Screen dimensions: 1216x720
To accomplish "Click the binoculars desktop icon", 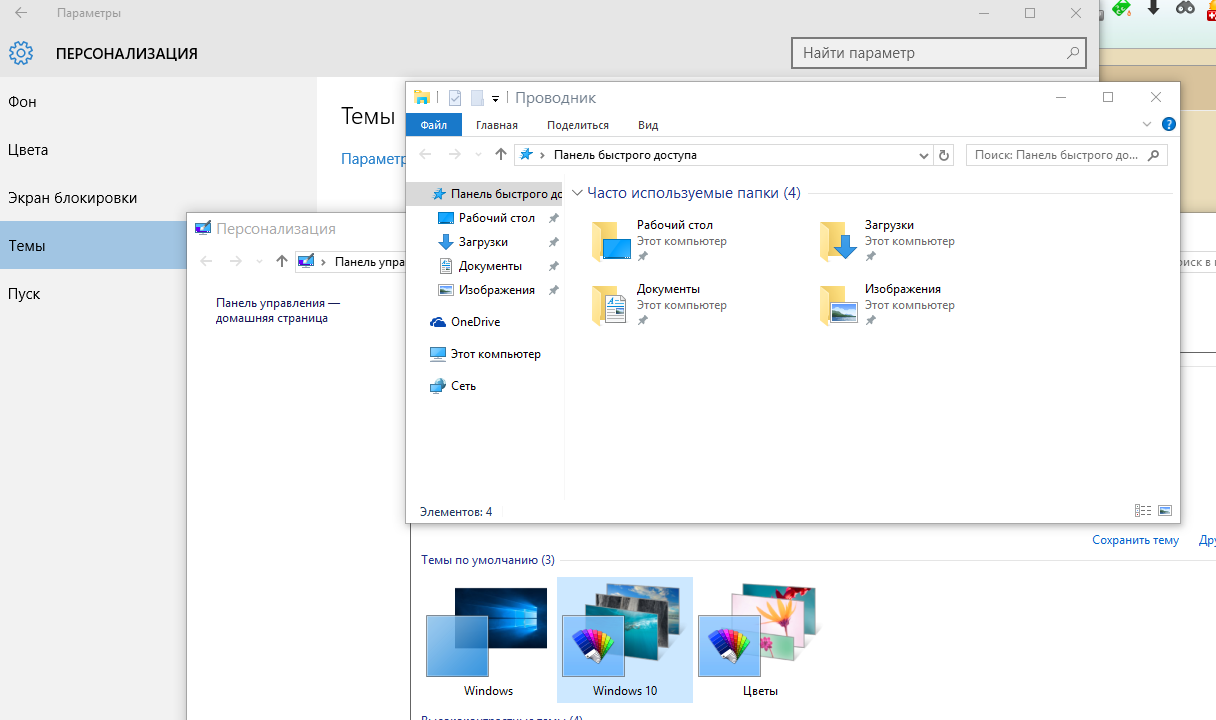I will (x=1185, y=8).
